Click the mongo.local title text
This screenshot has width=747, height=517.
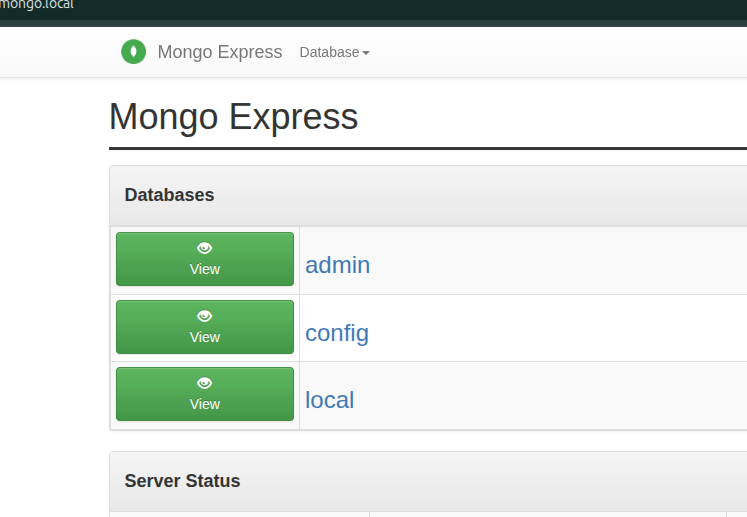[37, 5]
